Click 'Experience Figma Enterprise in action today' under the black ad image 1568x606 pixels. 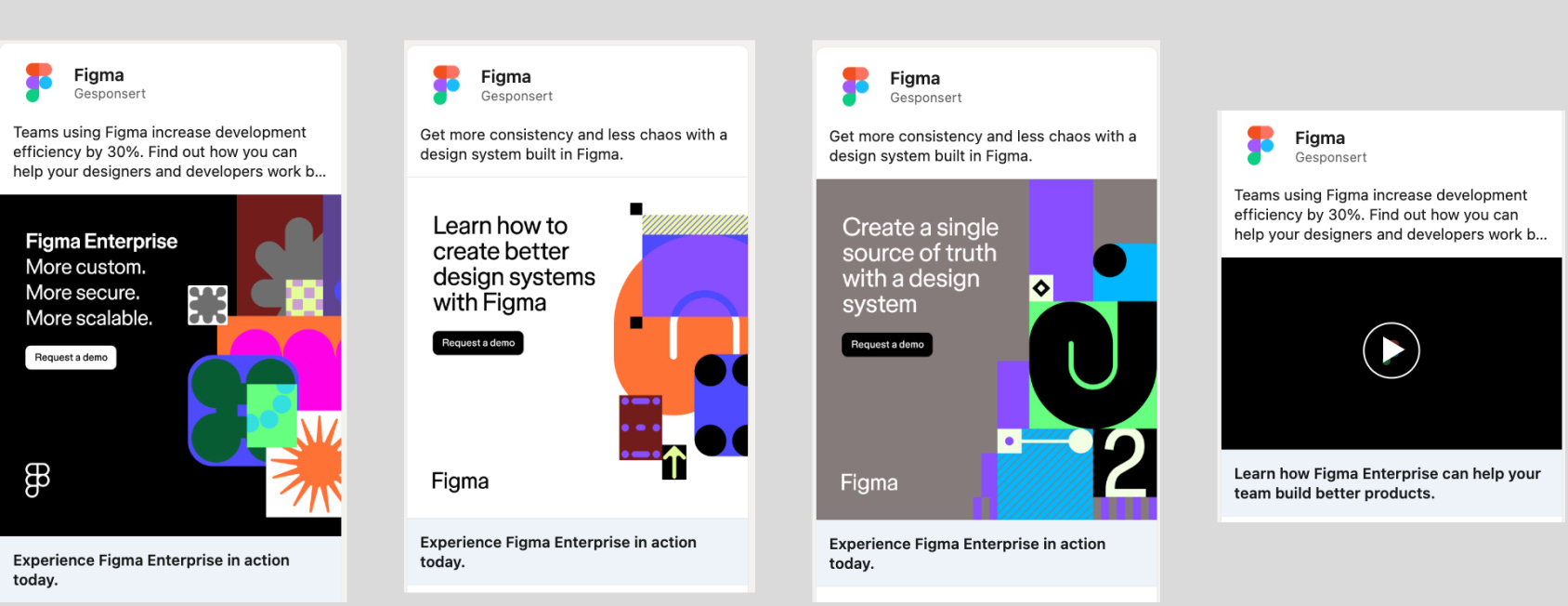point(151,570)
